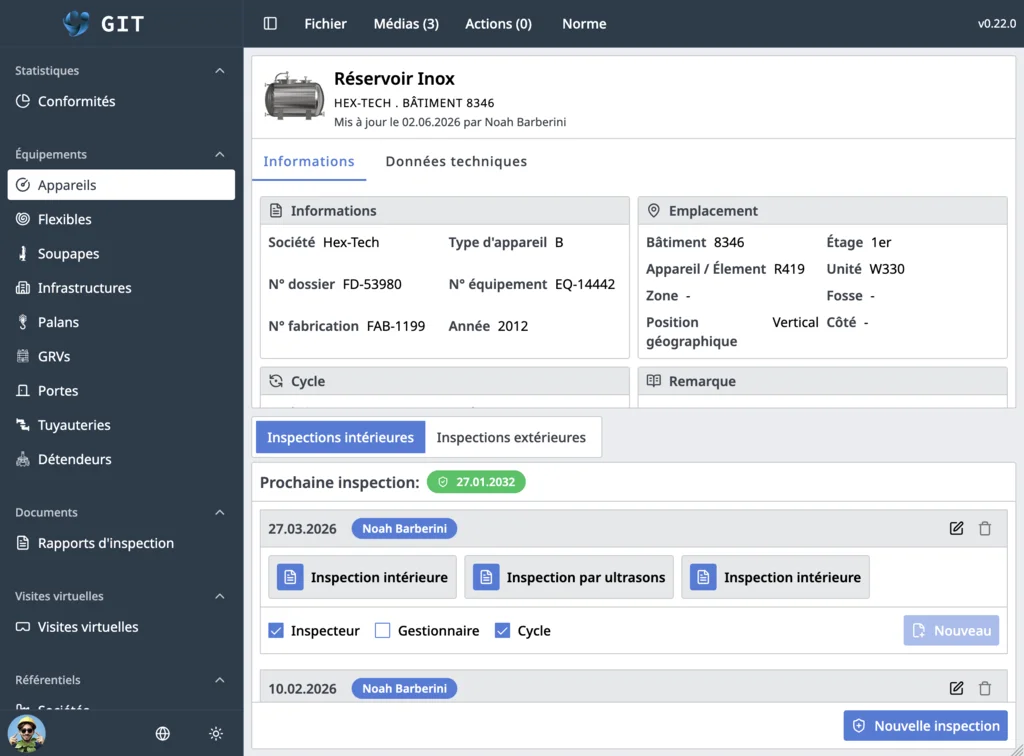
Task: Collapse the Équipements section
Action: (x=219, y=154)
